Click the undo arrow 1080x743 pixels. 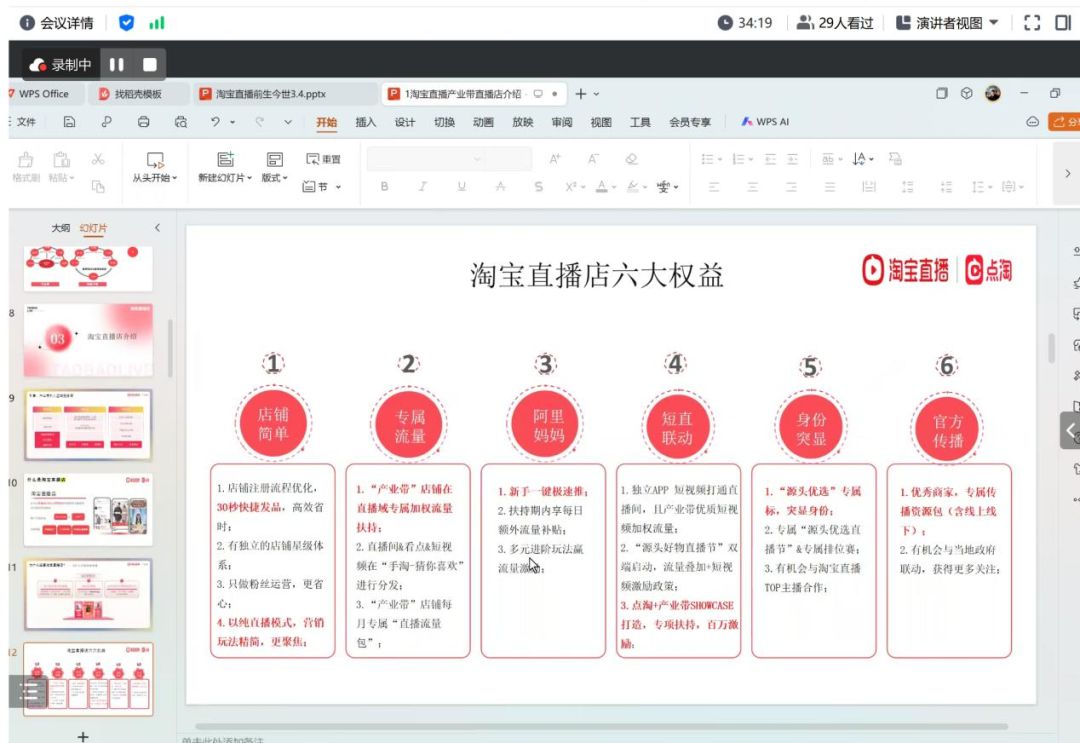coord(216,122)
